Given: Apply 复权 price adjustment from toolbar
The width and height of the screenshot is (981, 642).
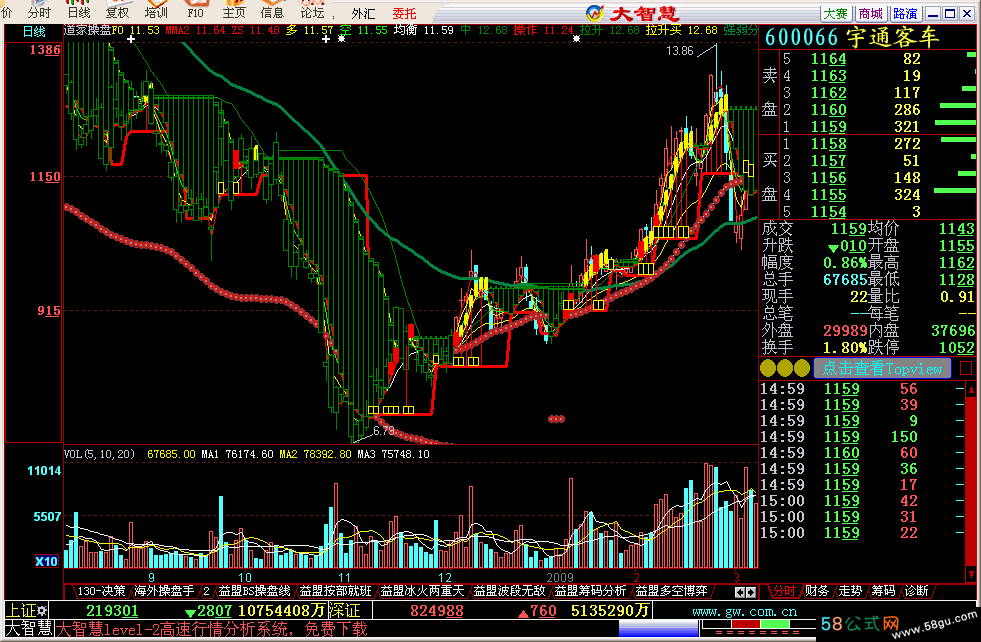Looking at the screenshot, I should pos(117,9).
